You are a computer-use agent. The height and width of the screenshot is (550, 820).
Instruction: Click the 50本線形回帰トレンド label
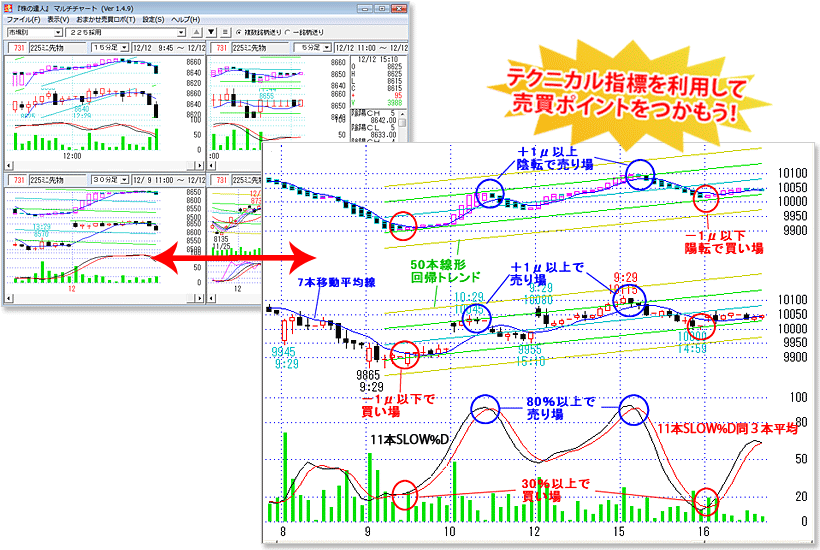445,271
